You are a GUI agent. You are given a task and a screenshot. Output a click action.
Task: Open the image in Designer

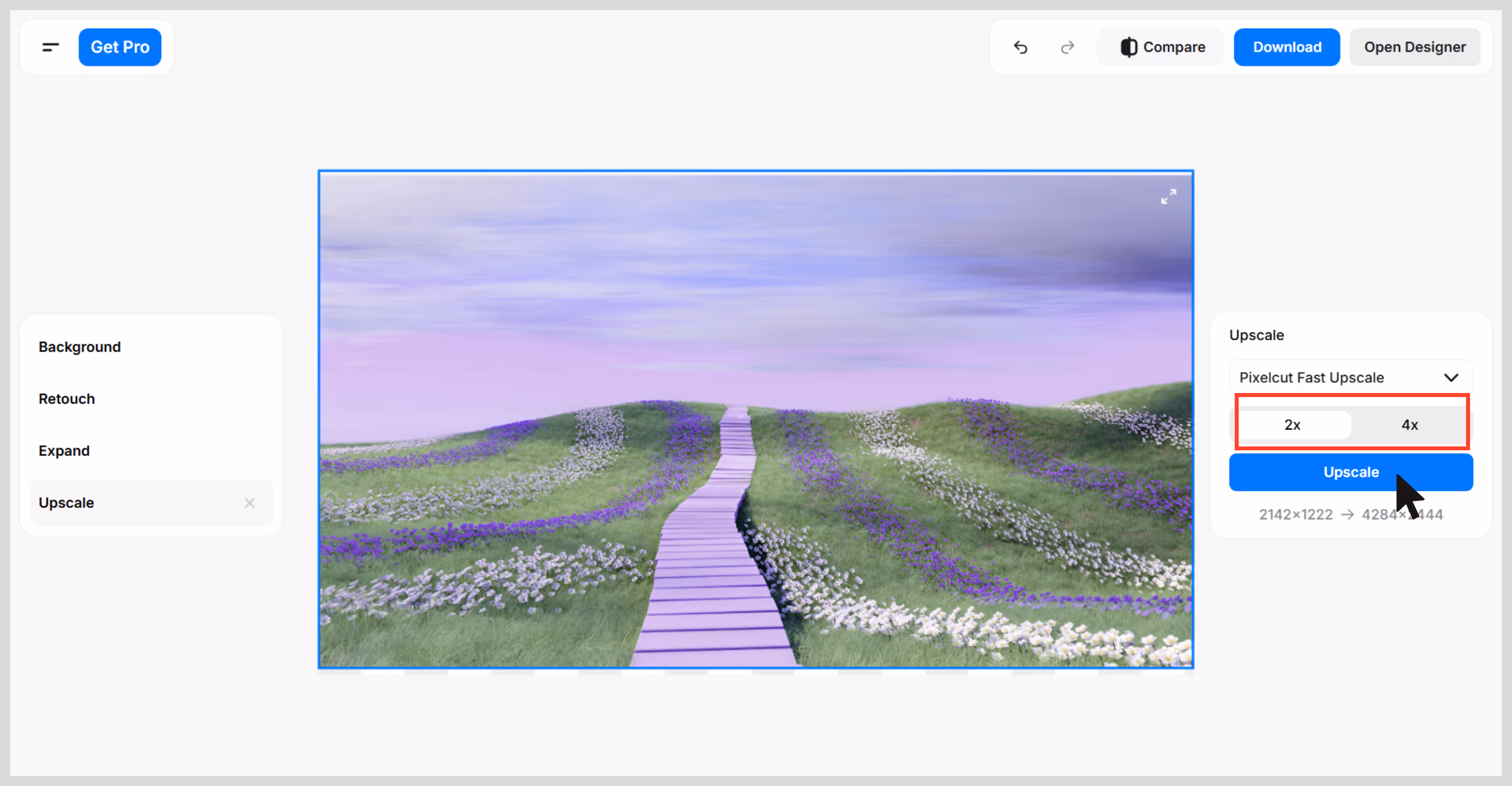[1414, 47]
